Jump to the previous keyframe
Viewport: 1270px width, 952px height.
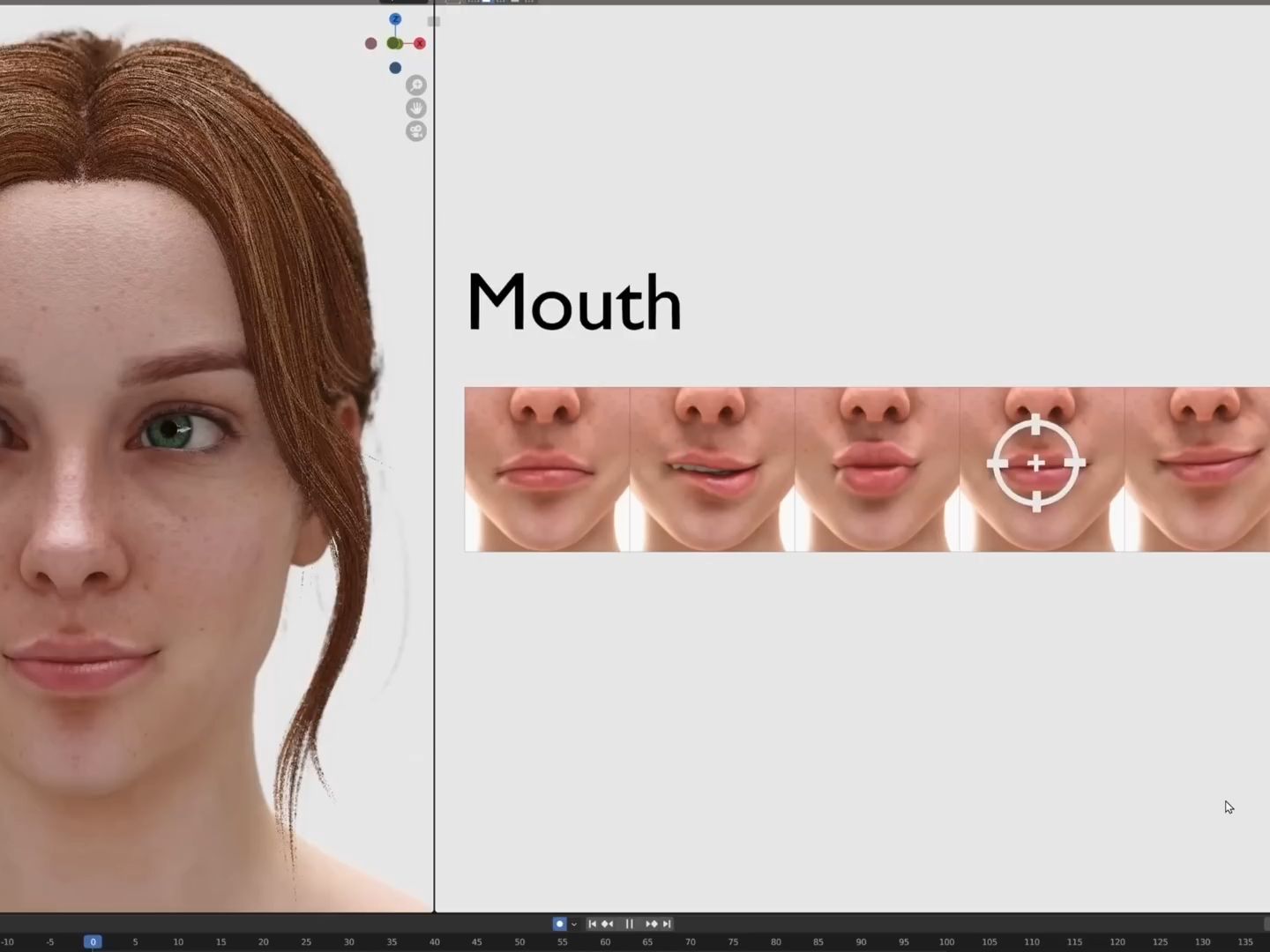click(608, 924)
